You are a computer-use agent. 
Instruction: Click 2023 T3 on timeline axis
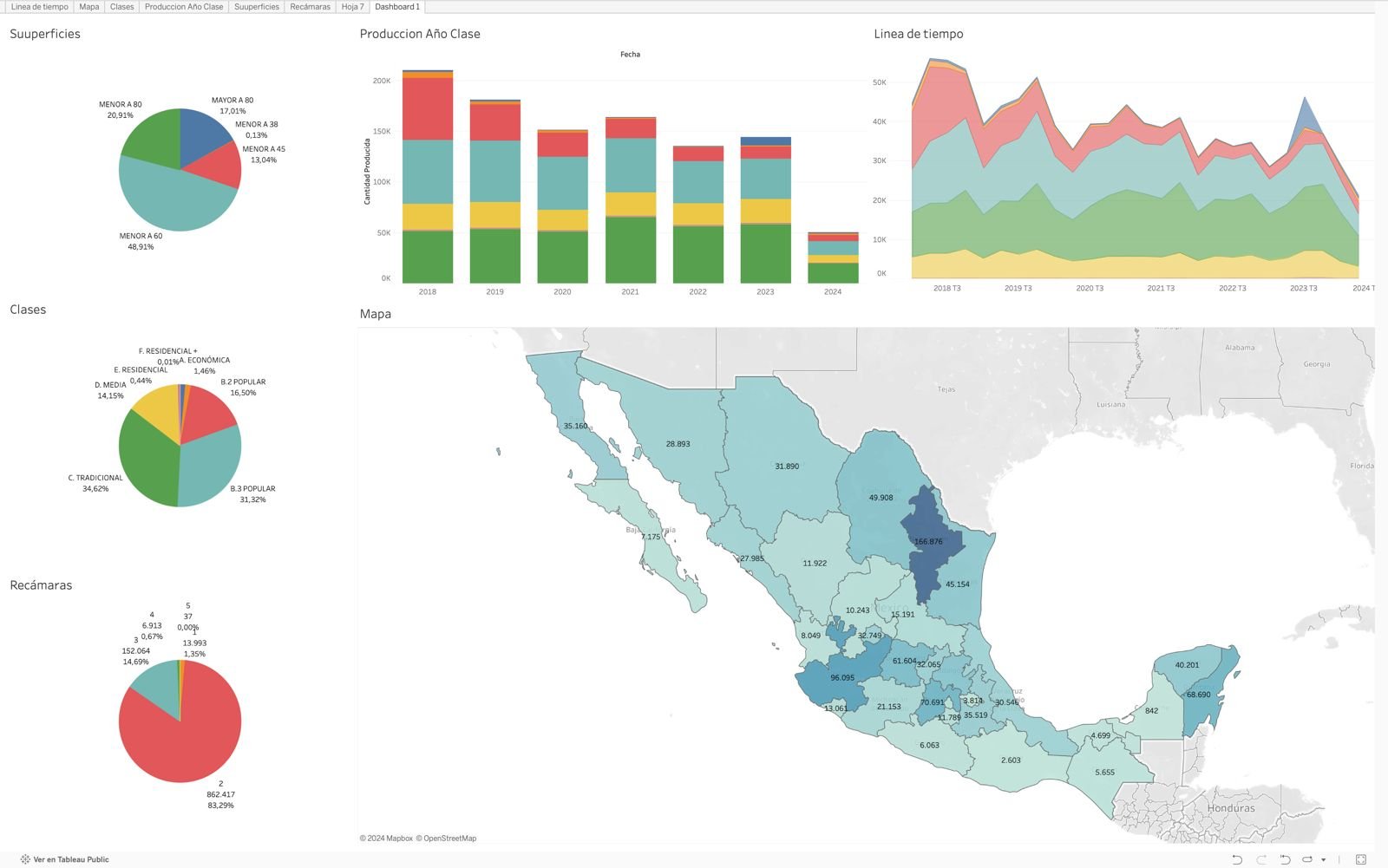tap(1303, 288)
